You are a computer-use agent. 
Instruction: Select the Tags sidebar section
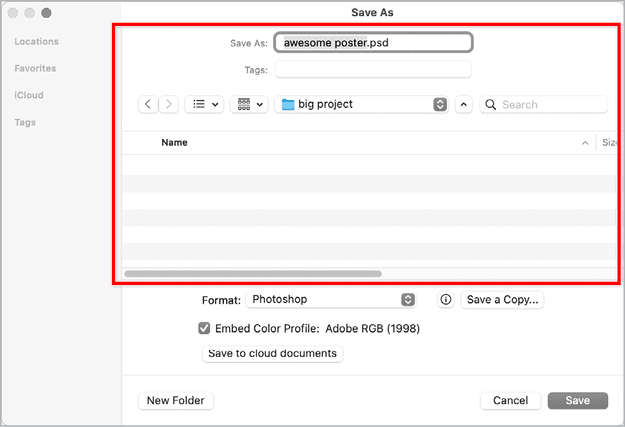click(25, 122)
